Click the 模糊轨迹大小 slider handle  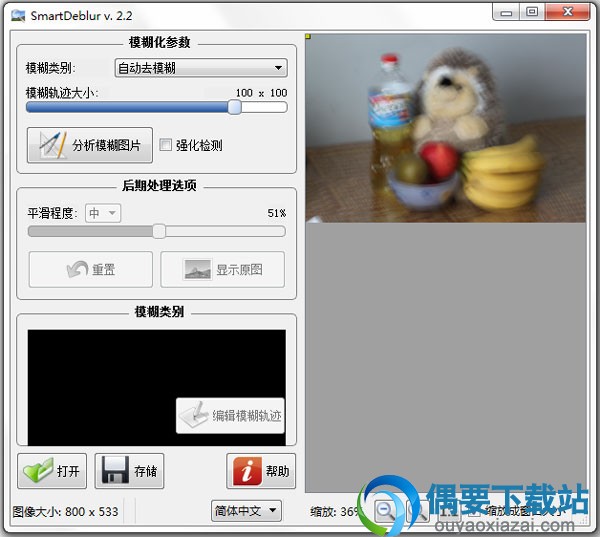235,107
